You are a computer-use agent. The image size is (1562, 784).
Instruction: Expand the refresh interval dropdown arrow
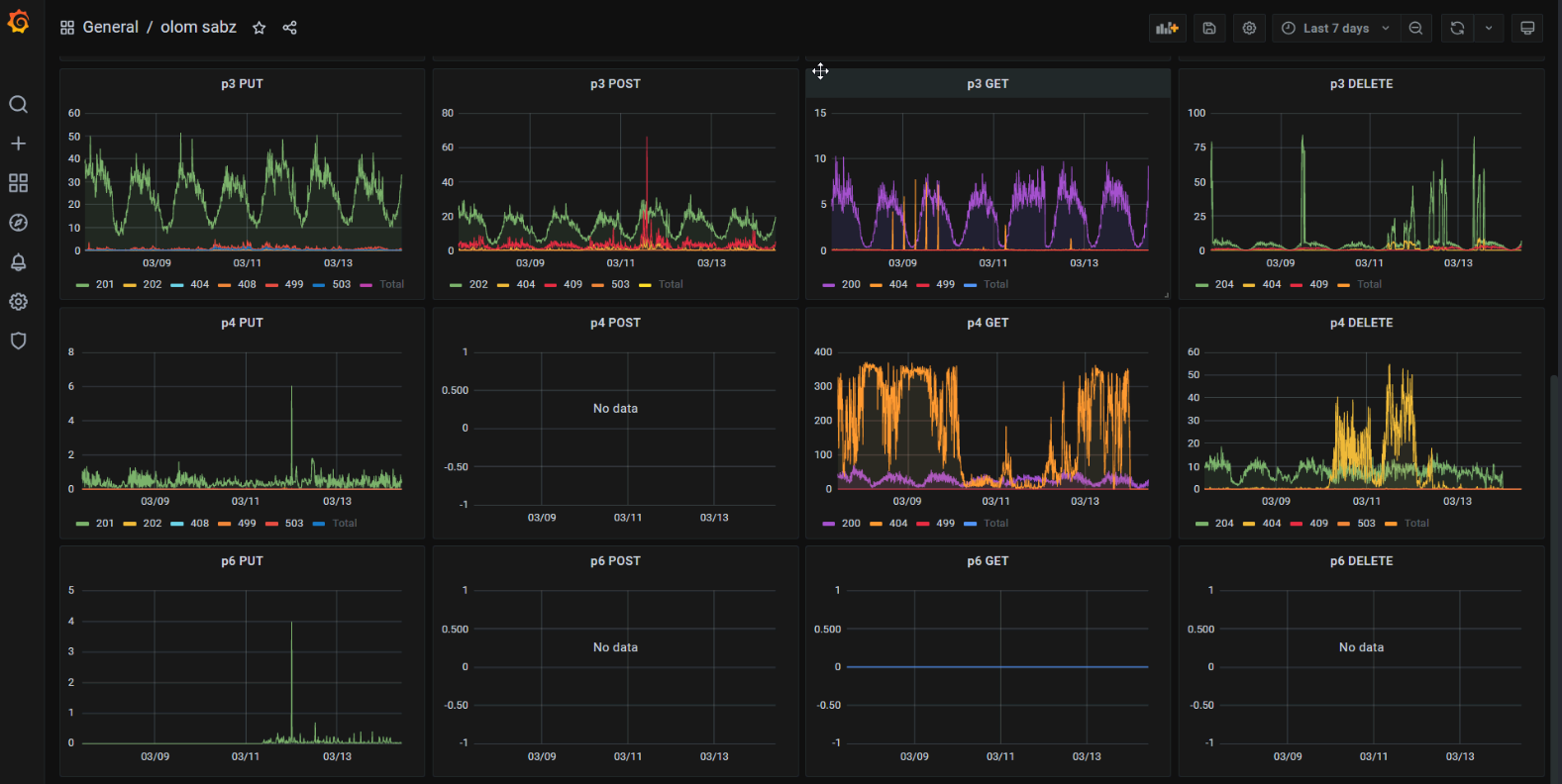1489,29
